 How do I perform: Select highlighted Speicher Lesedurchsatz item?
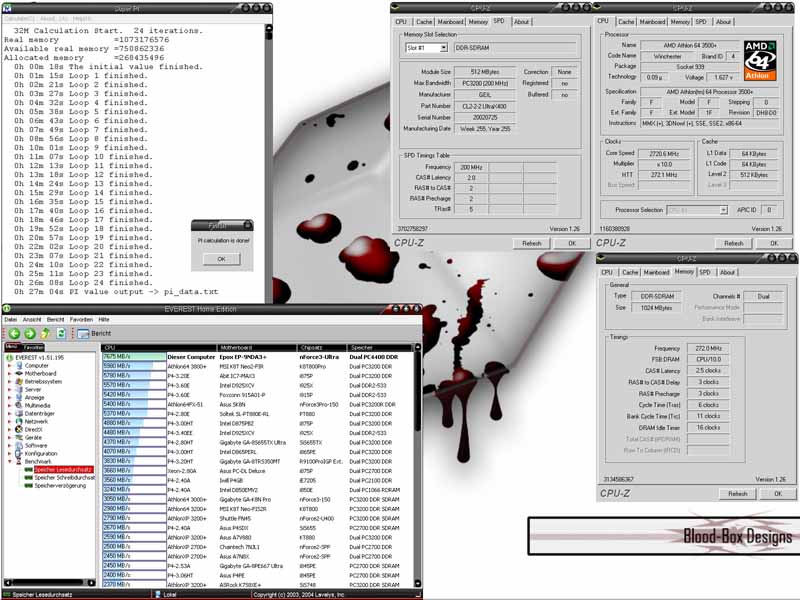pos(63,469)
